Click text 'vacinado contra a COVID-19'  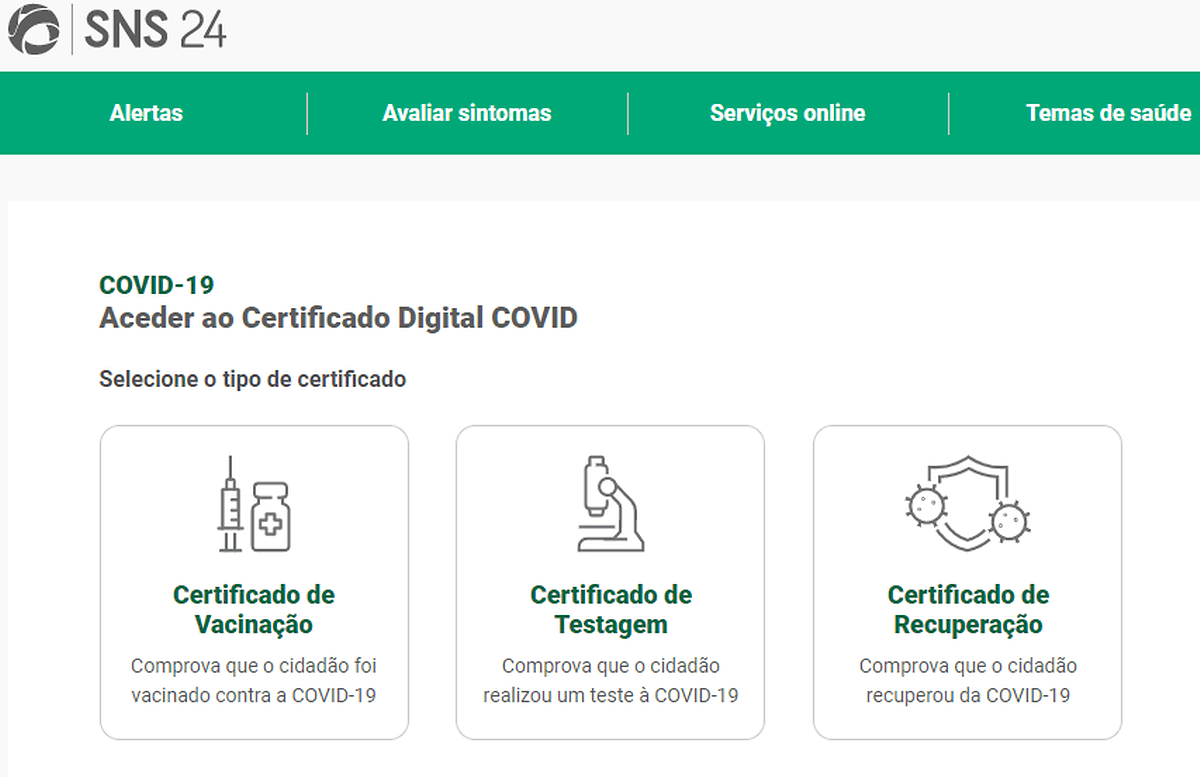tap(254, 695)
